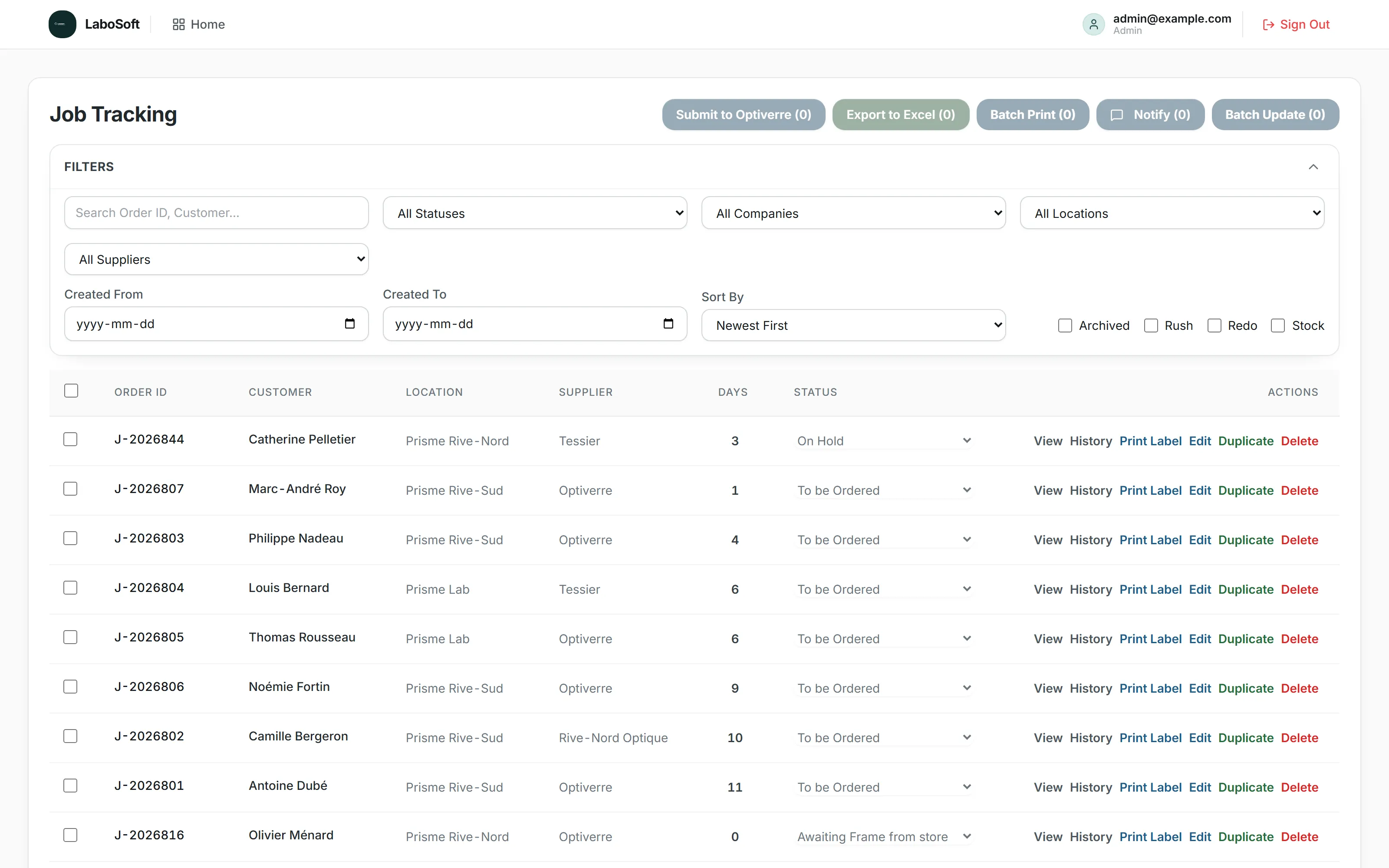Print Label for Philippe Nadeau
1389x868 pixels.
pos(1150,539)
